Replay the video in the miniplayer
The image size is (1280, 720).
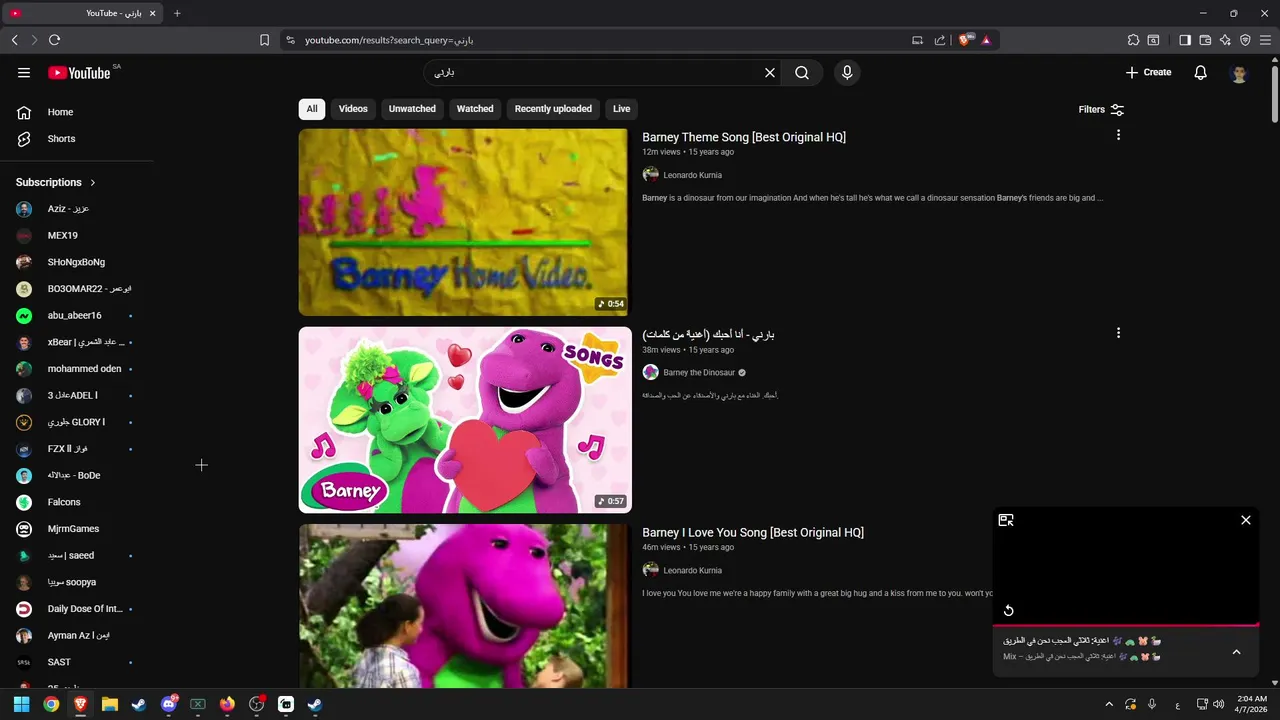[x=1008, y=611]
